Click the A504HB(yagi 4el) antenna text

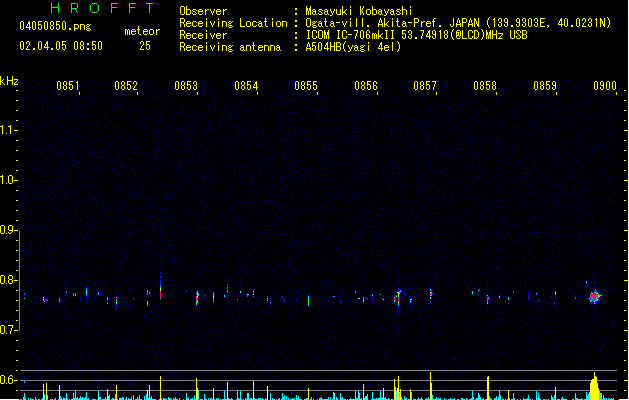[353, 47]
